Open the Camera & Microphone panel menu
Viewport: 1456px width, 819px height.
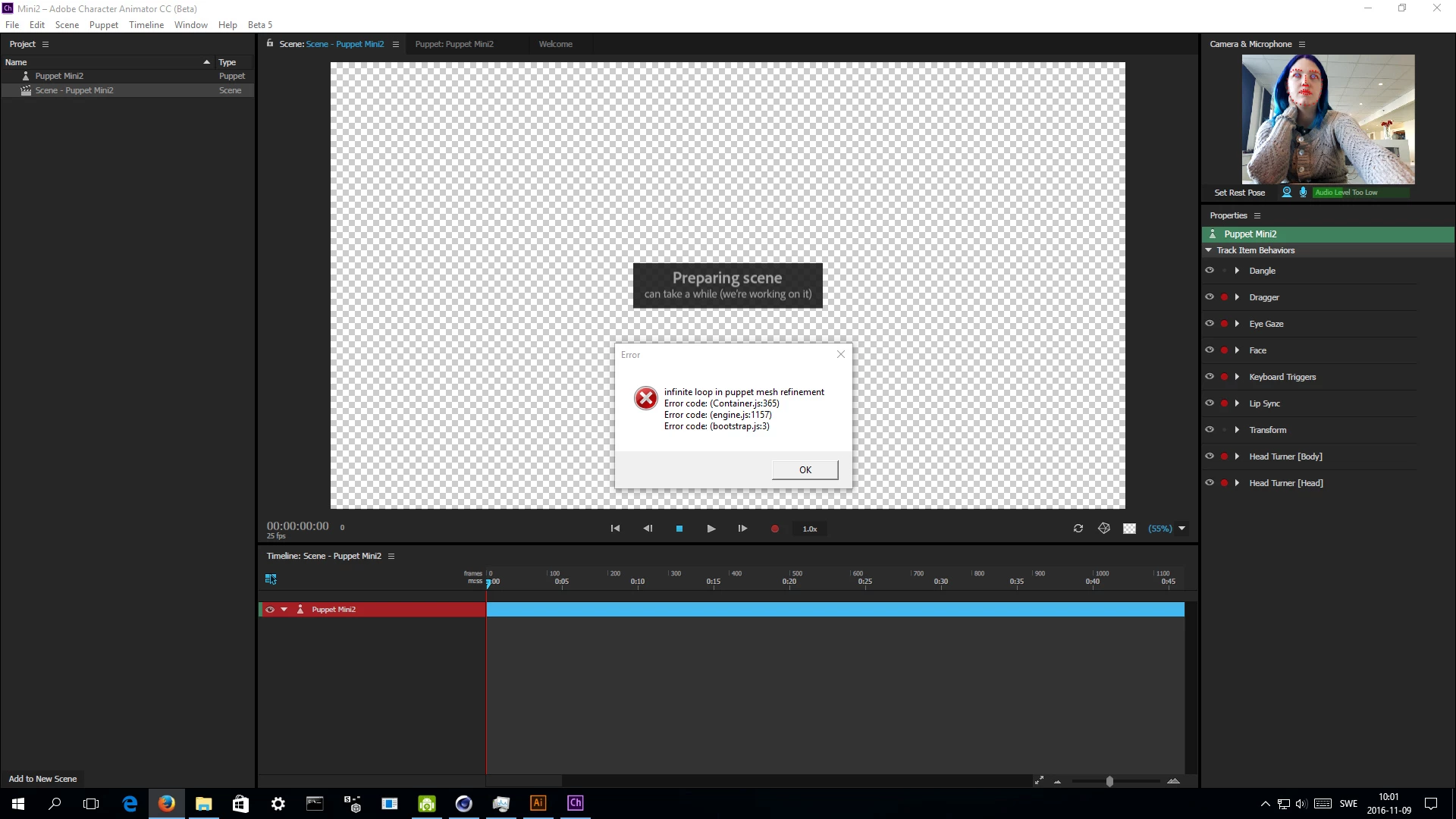click(x=1302, y=44)
